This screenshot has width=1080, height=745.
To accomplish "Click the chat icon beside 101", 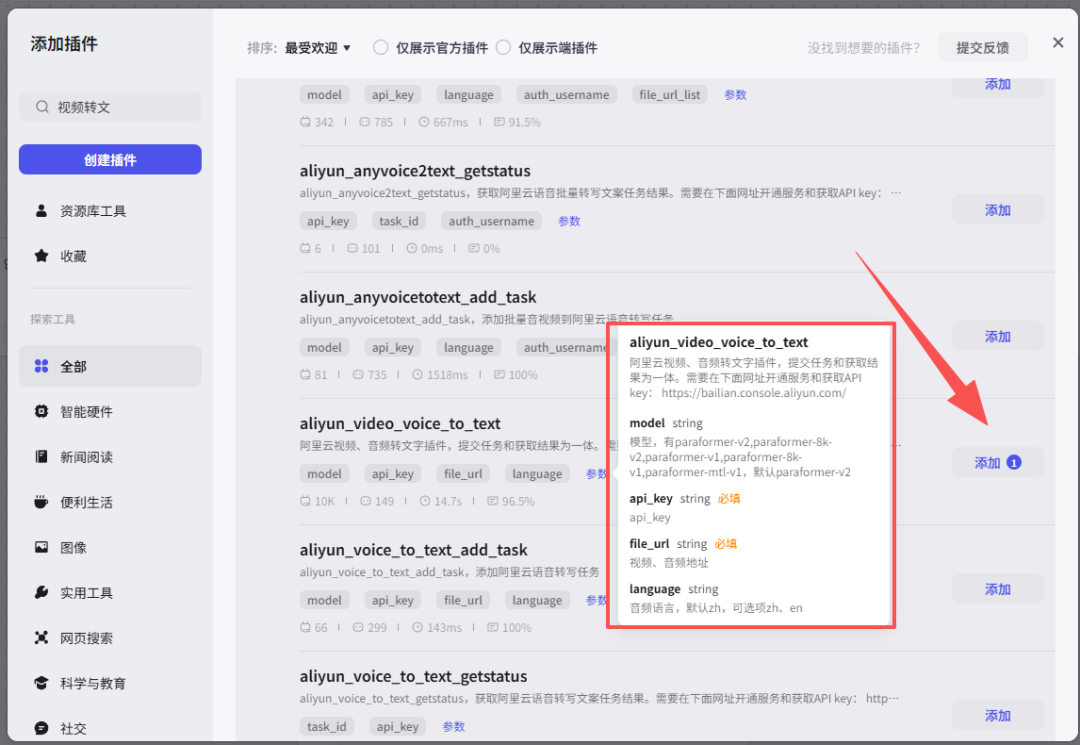I will click(352, 248).
